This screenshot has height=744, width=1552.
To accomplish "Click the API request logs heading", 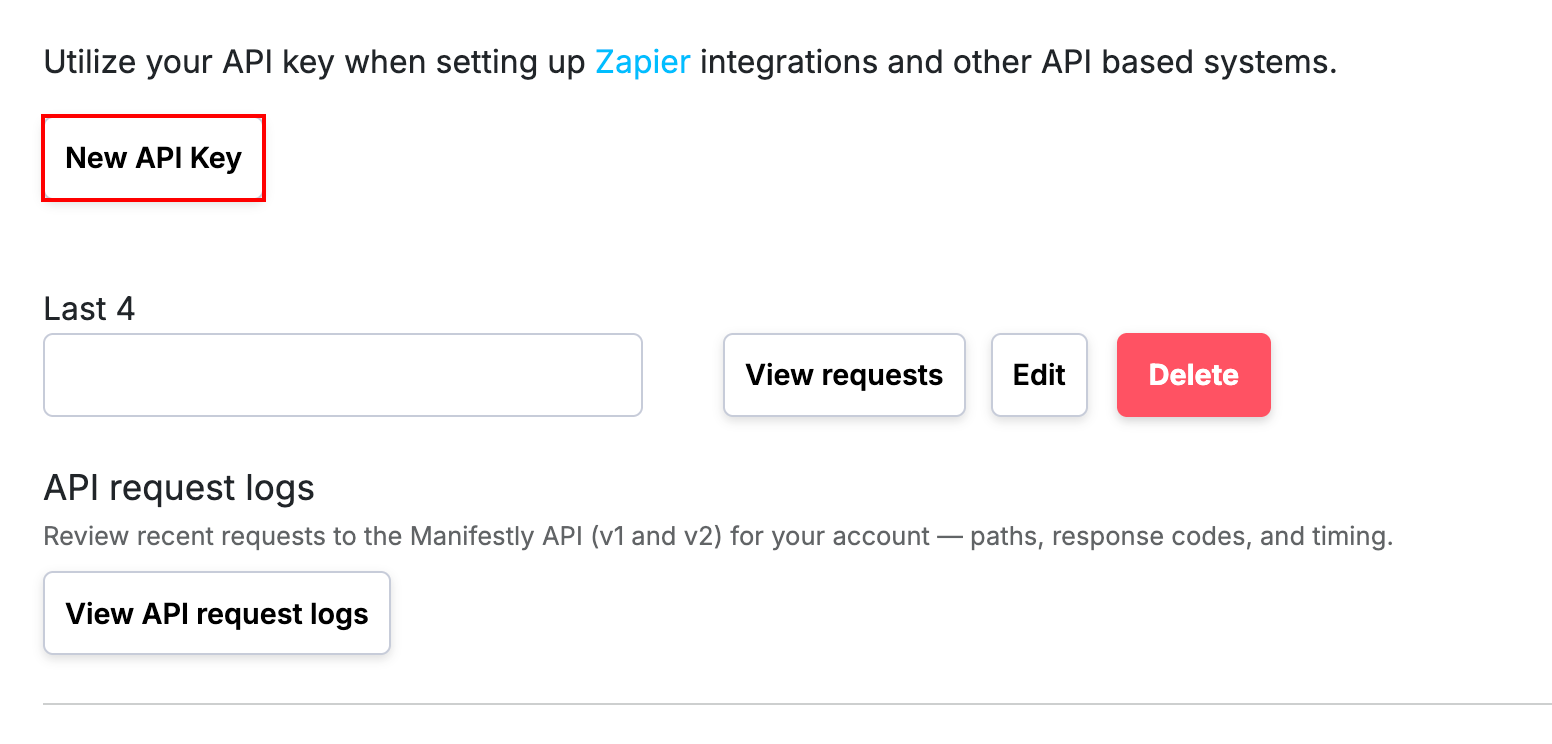I will [179, 488].
